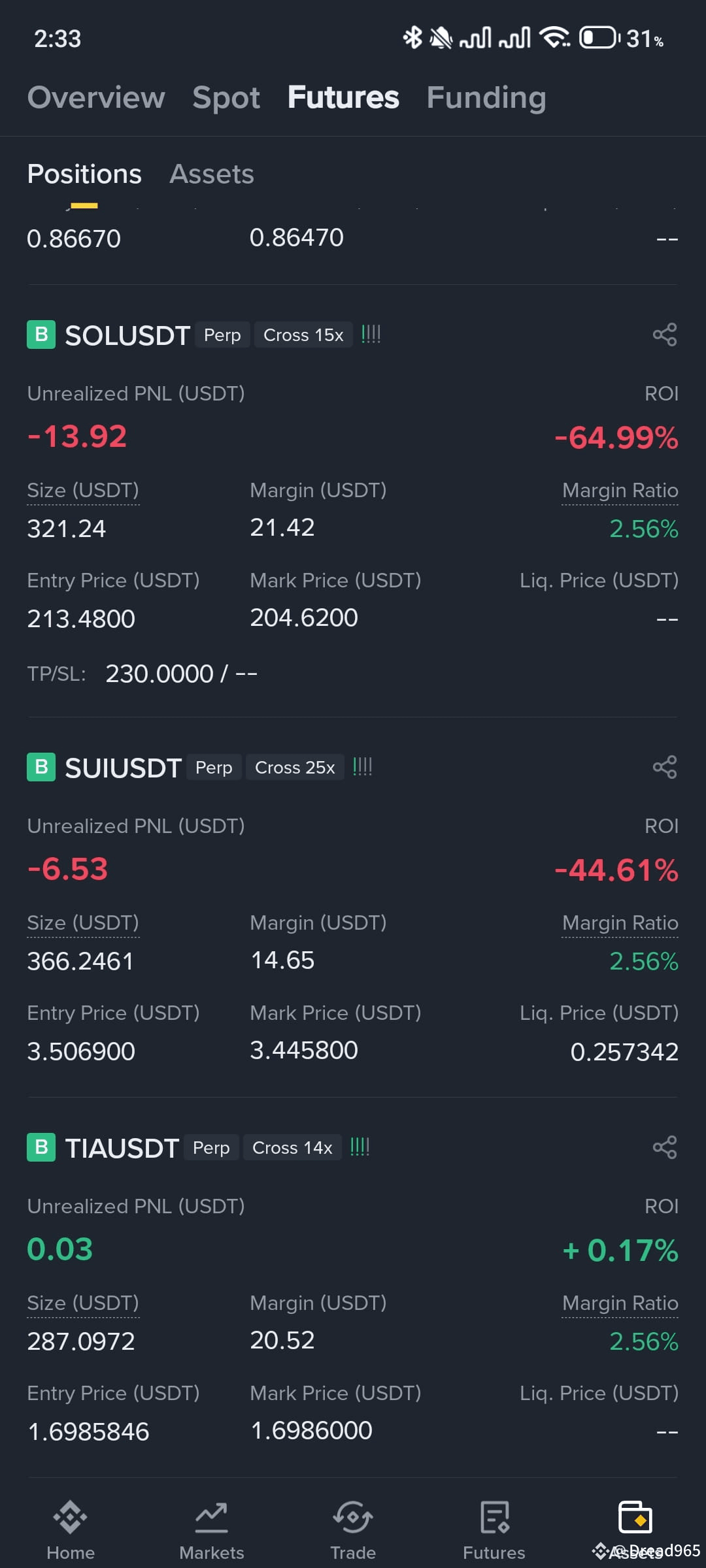Screen dimensions: 706x1568
Task: Open the Assets sub-tab
Action: tap(212, 174)
